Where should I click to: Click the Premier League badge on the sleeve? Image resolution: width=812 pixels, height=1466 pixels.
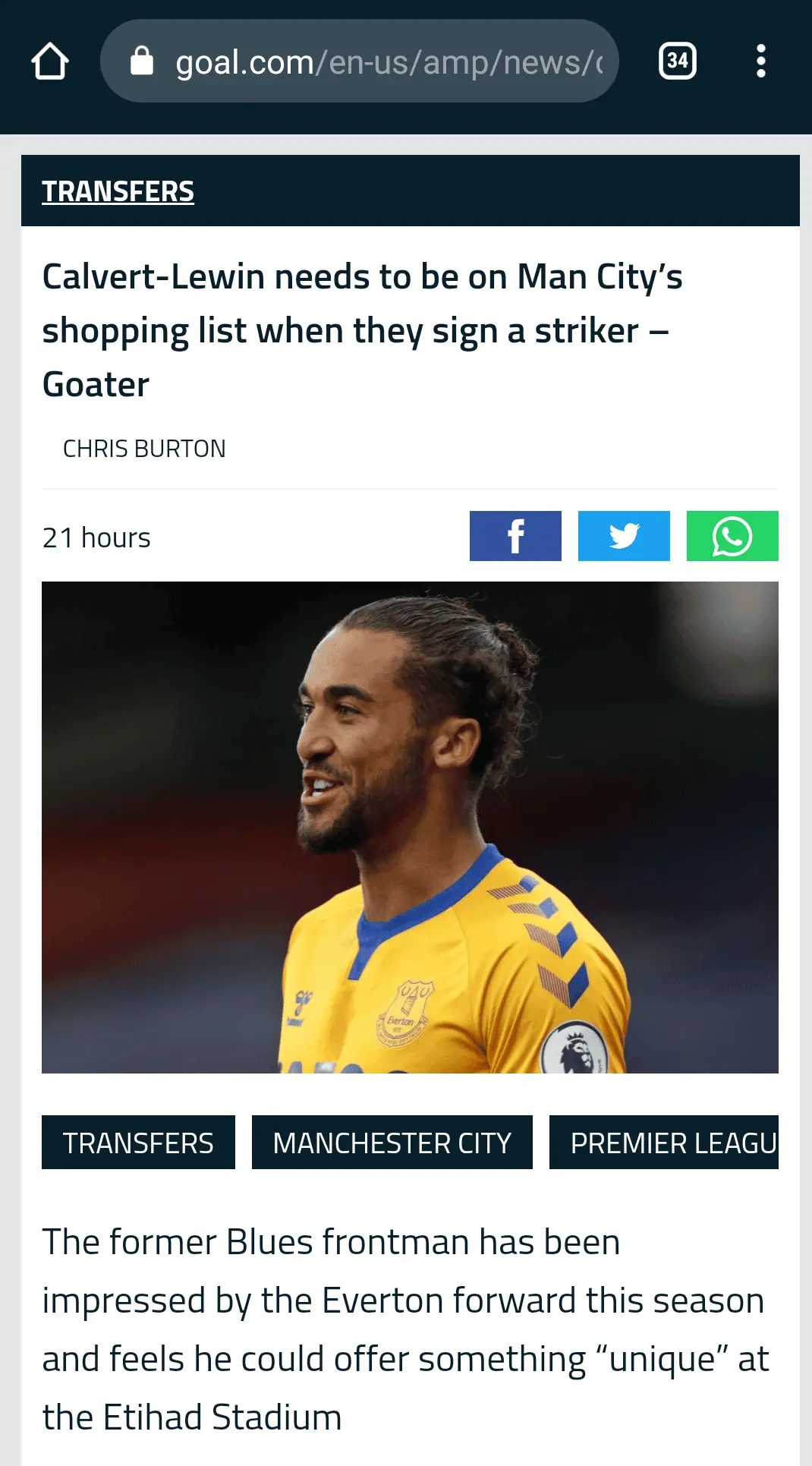(x=575, y=1048)
